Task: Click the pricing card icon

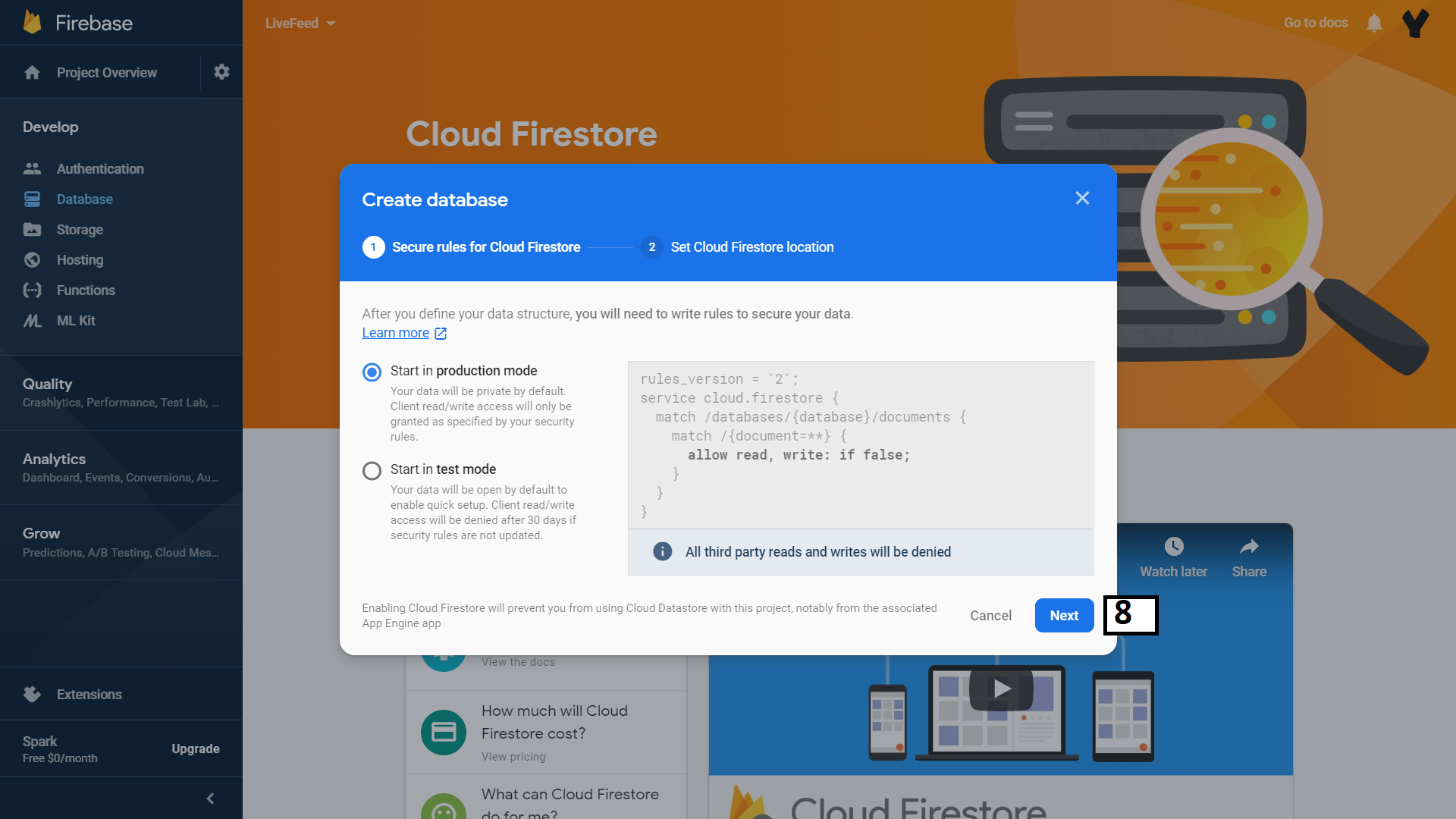Action: coord(444,732)
